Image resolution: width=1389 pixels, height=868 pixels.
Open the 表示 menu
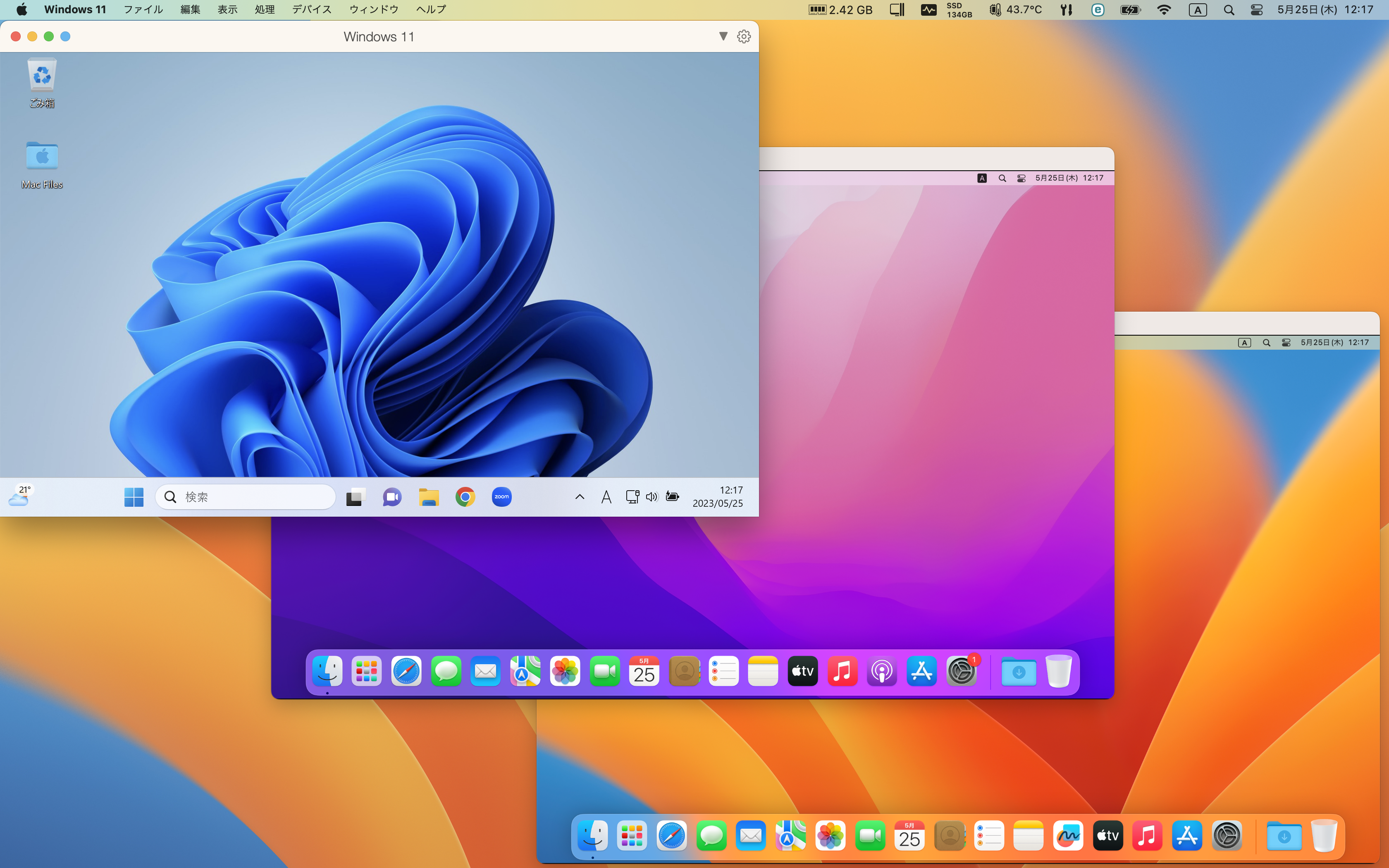coord(228,10)
